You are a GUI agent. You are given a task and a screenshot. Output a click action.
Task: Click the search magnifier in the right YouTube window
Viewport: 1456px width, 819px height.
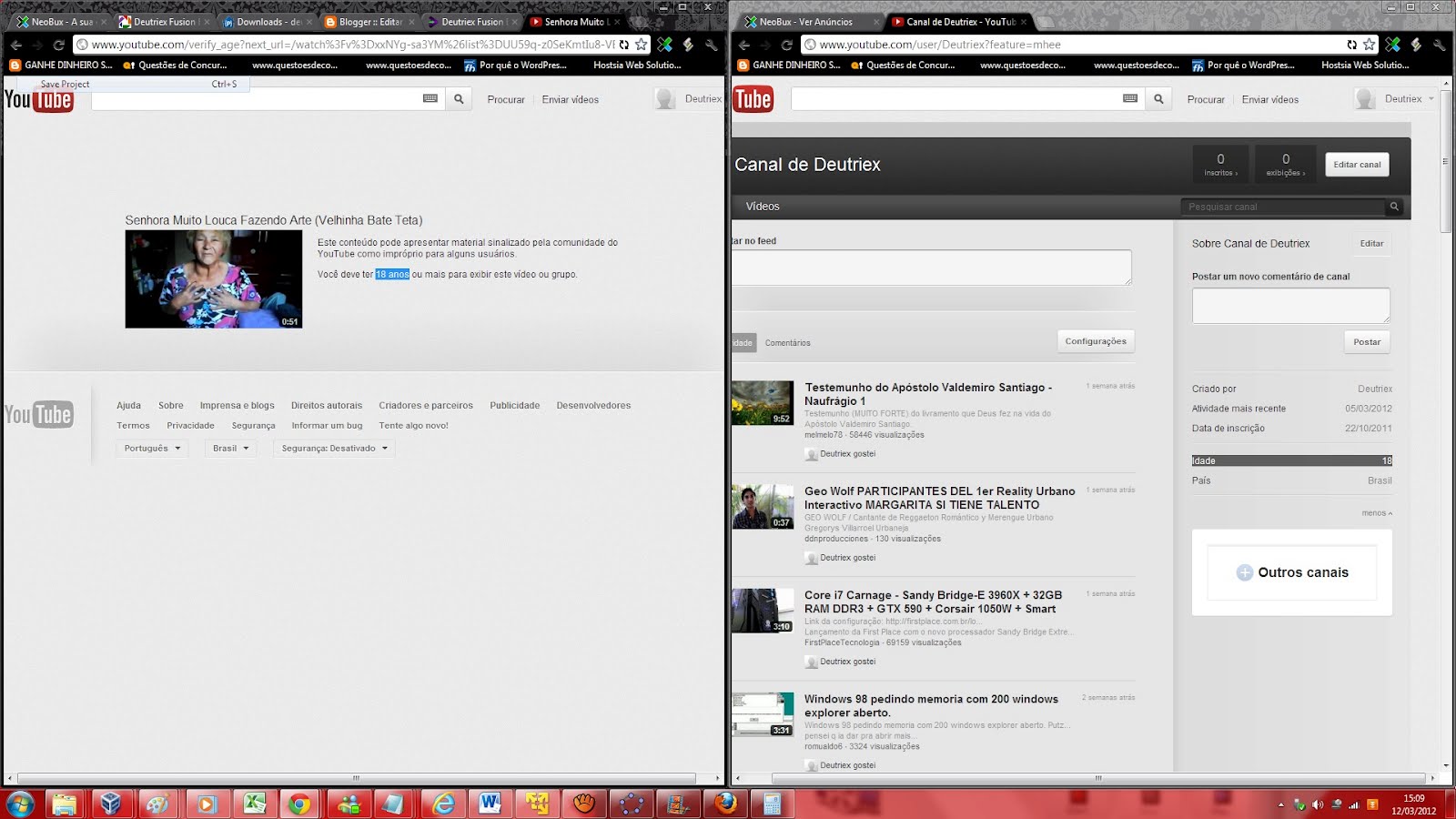[x=1158, y=99]
